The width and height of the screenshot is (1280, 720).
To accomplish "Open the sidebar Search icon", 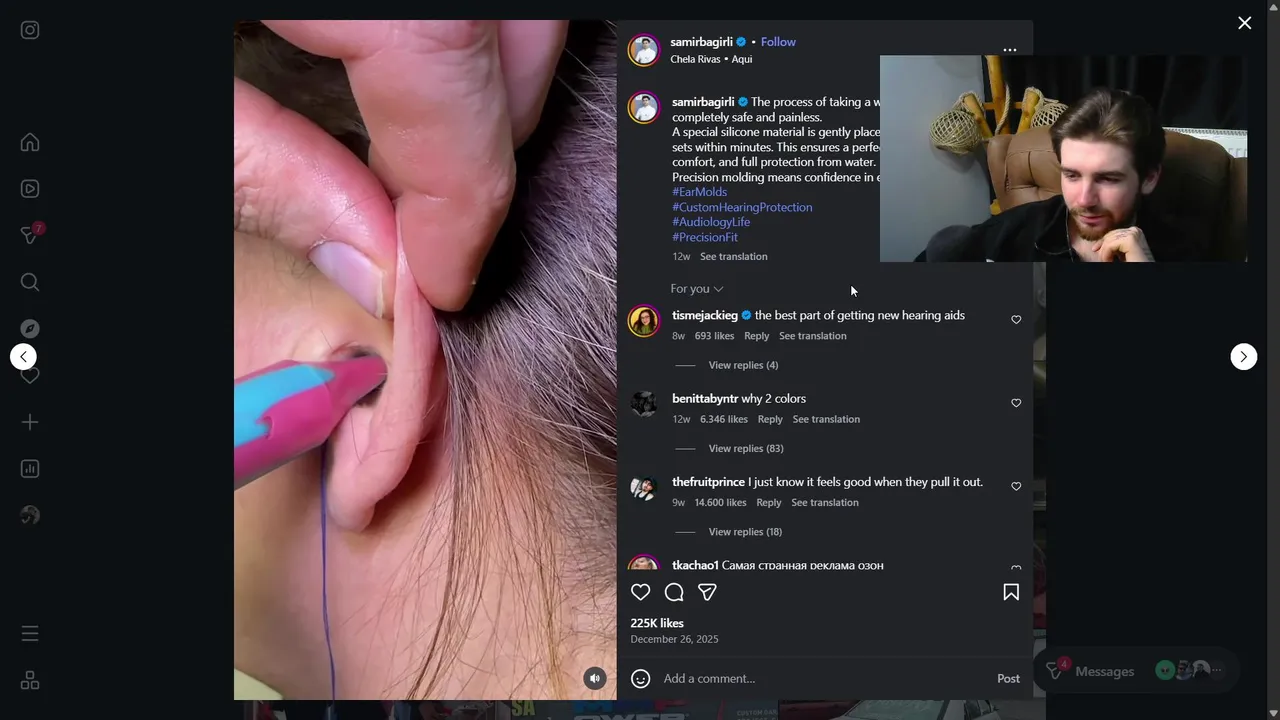I will click(30, 282).
